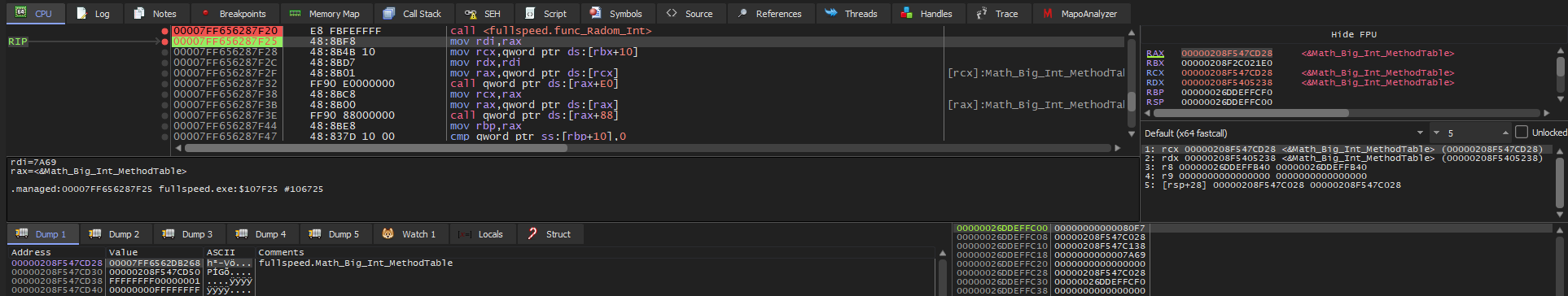Click the MapoAnalyzer tab's red M icon
This screenshot has height=296, width=1568.
(x=1048, y=13)
